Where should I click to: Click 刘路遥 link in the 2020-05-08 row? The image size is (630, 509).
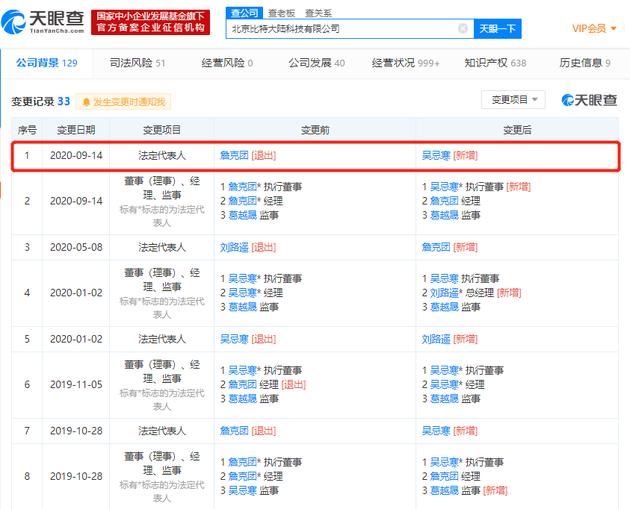pyautogui.click(x=234, y=247)
